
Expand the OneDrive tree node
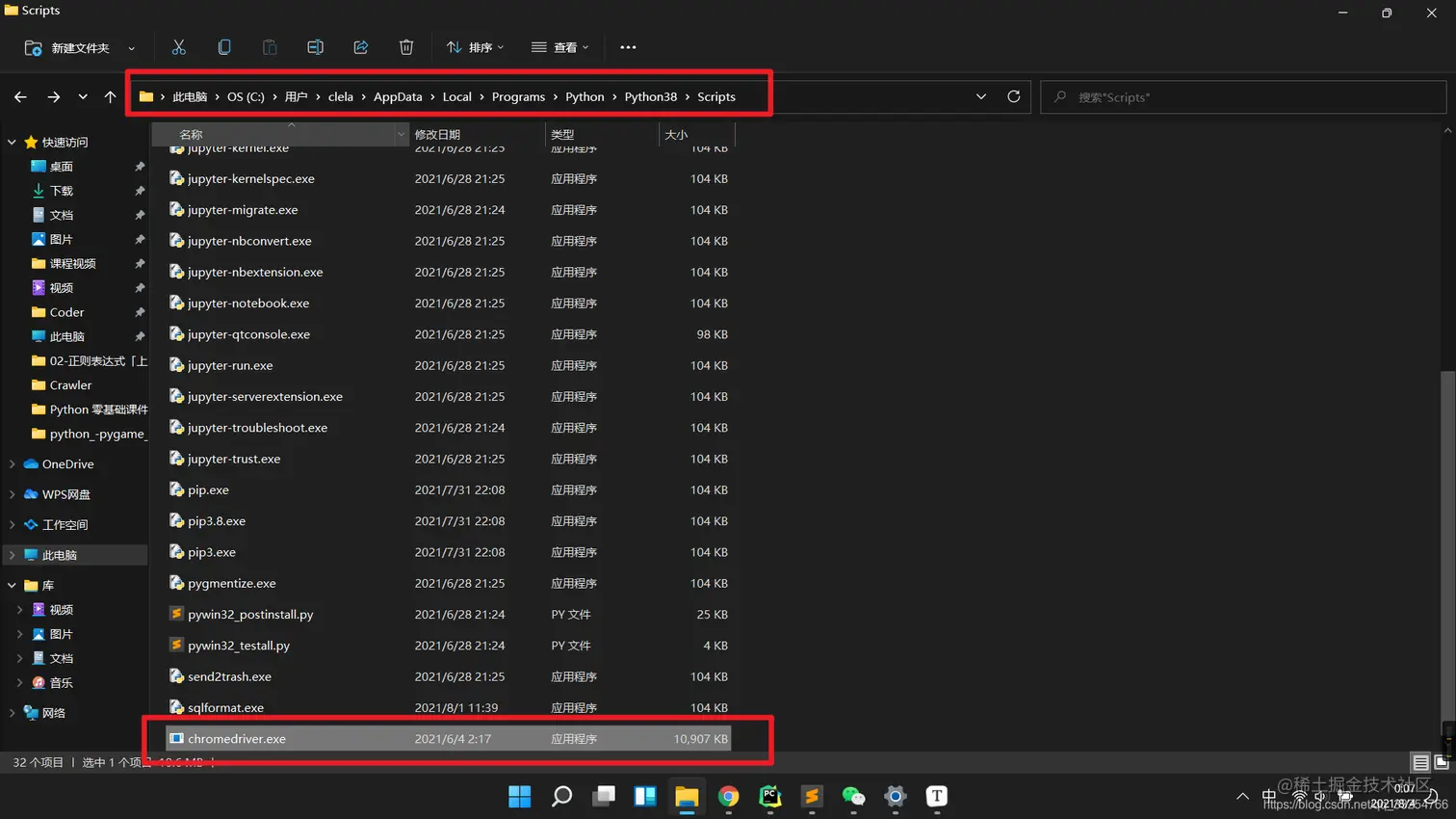point(12,464)
